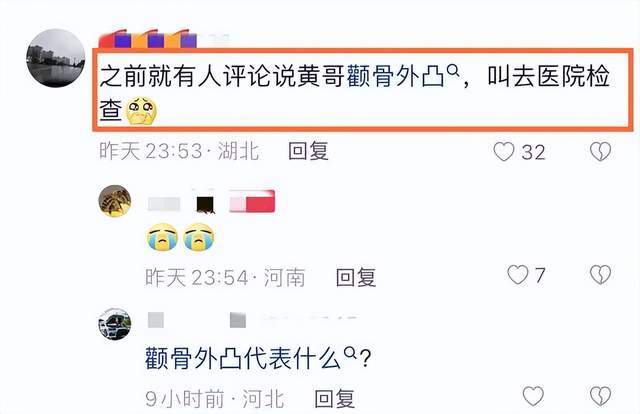Like the Hebei comment about 颧骨外凸

point(533,396)
